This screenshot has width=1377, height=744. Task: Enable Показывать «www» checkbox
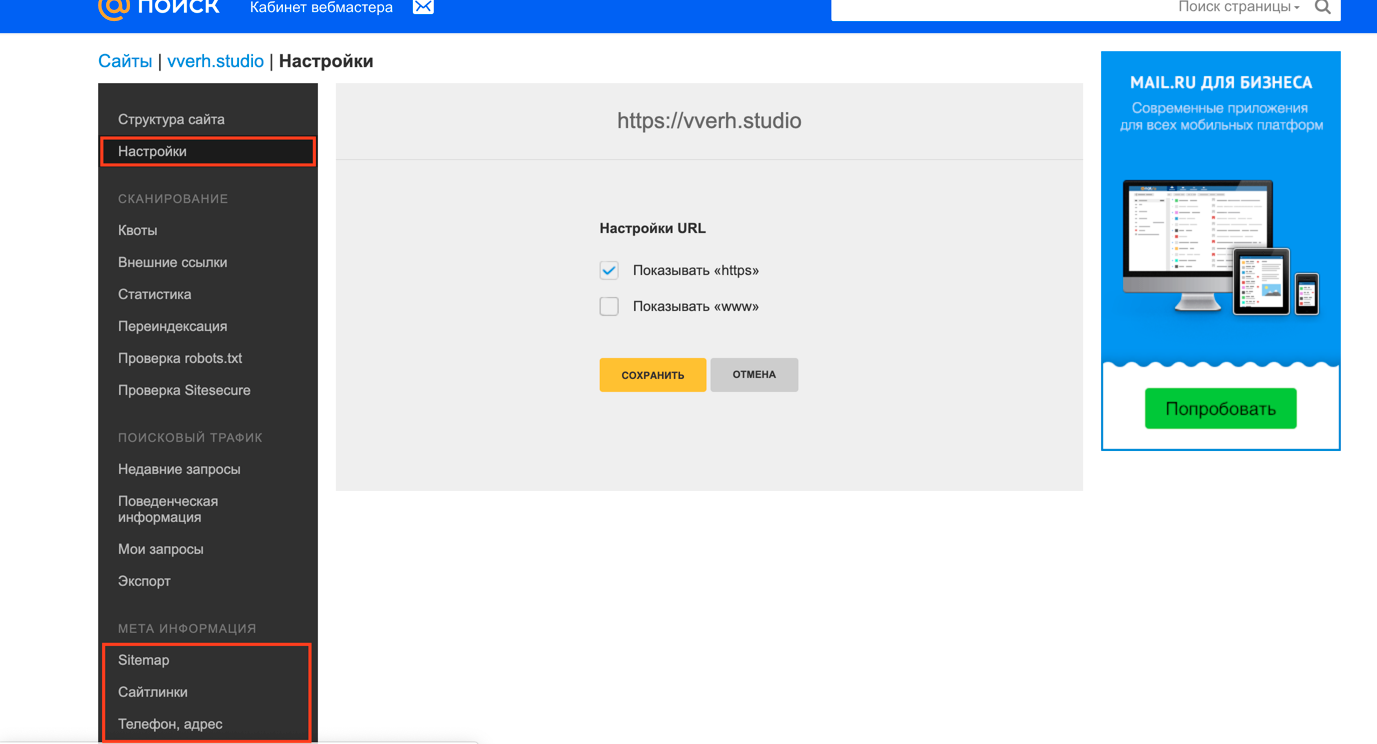[609, 306]
